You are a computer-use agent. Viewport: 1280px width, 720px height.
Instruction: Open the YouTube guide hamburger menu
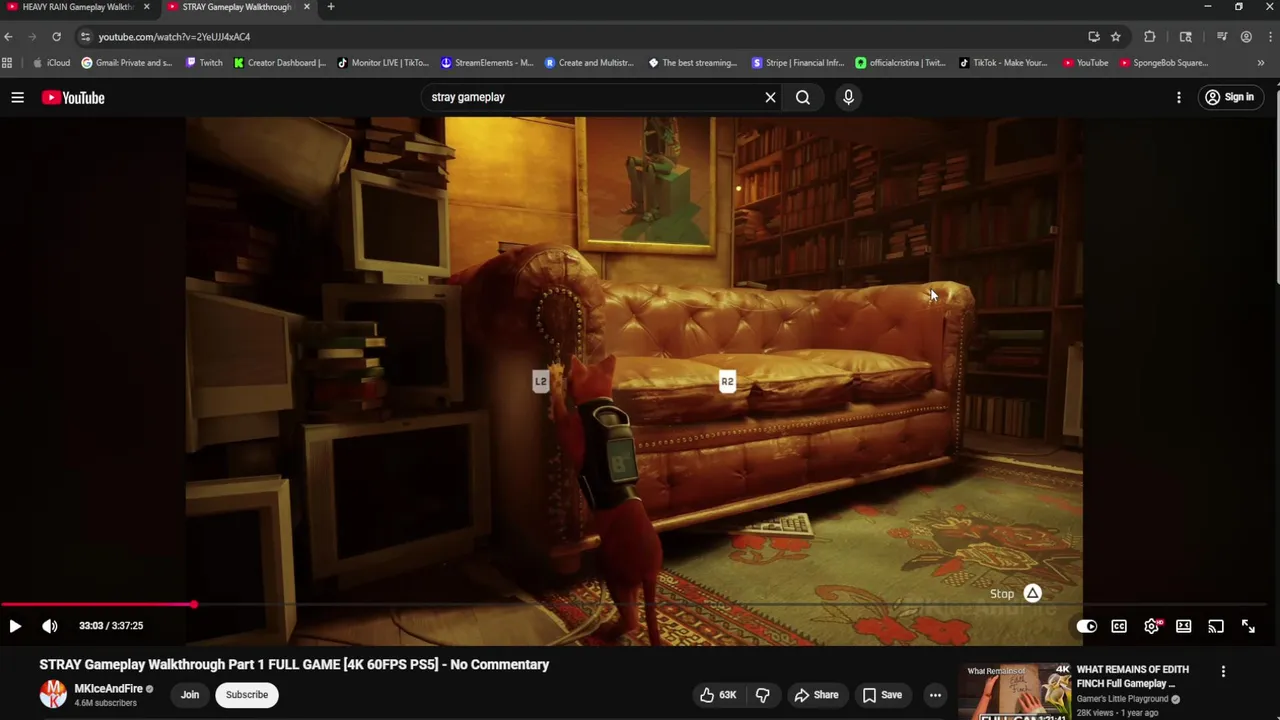17,97
